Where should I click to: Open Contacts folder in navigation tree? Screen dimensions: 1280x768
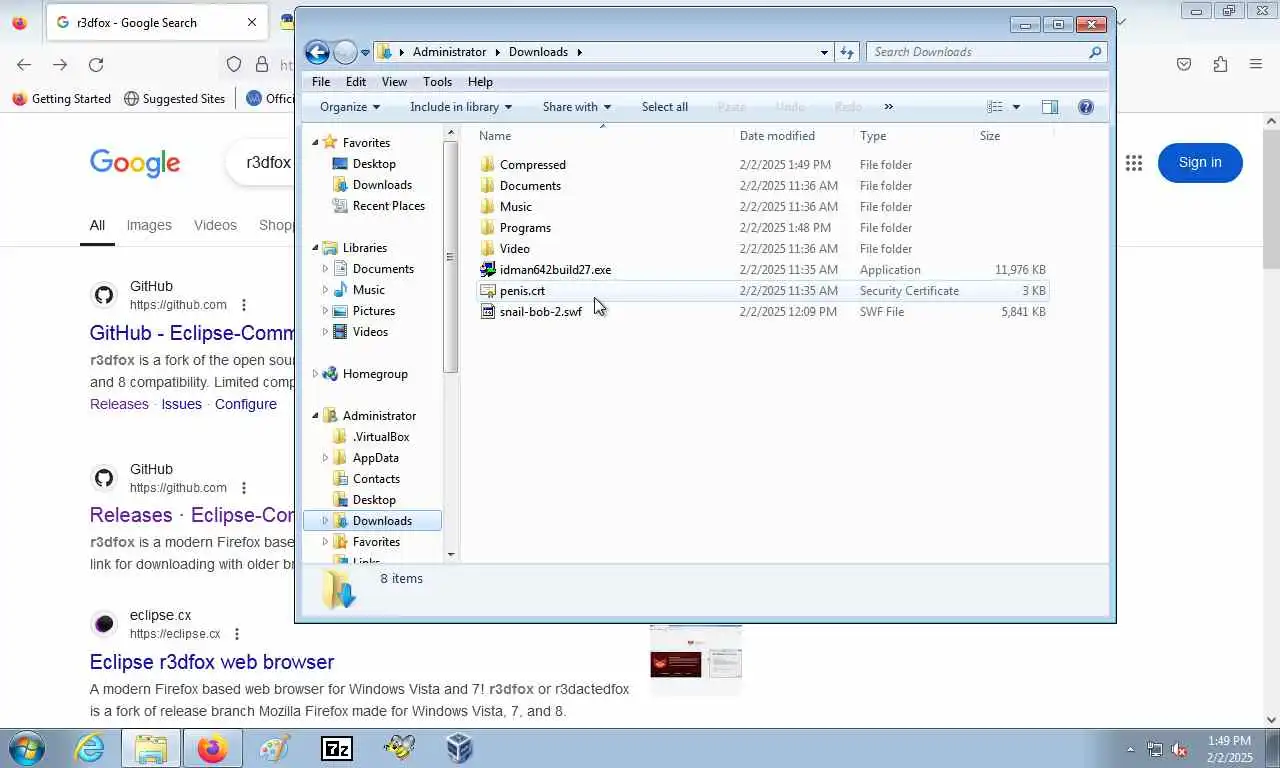pyautogui.click(x=376, y=479)
